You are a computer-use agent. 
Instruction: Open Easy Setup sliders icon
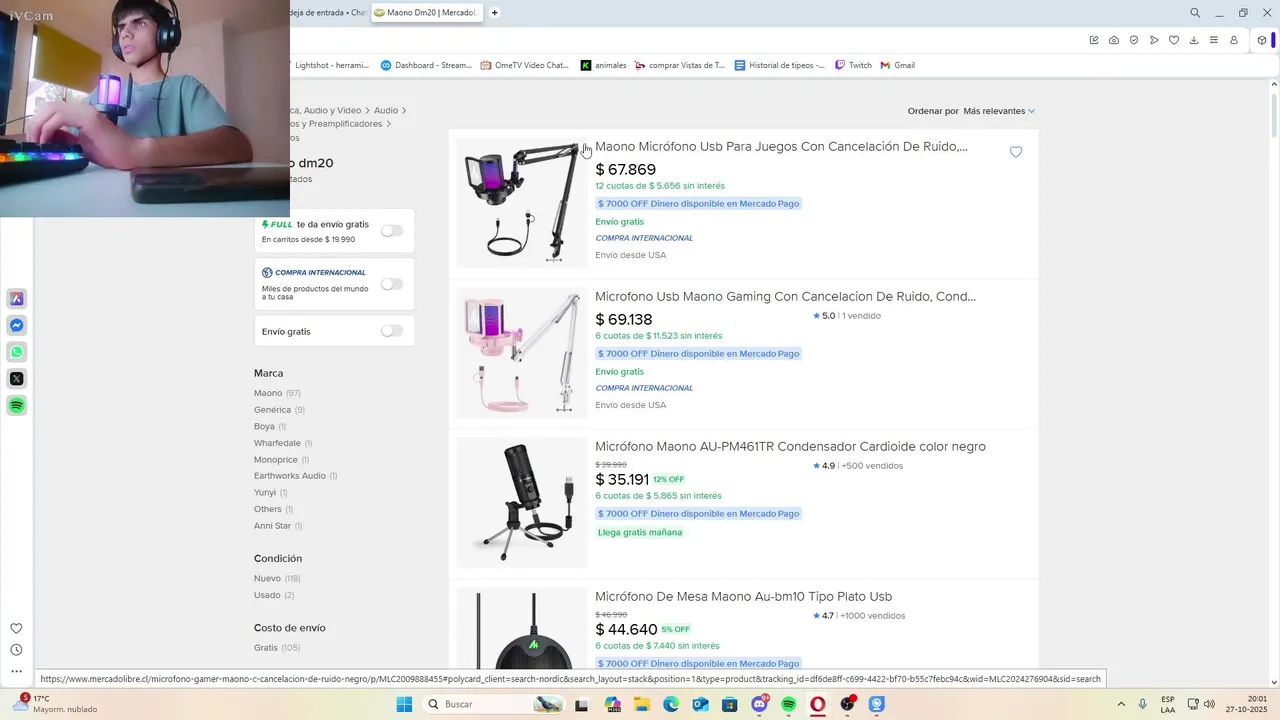click(1214, 40)
